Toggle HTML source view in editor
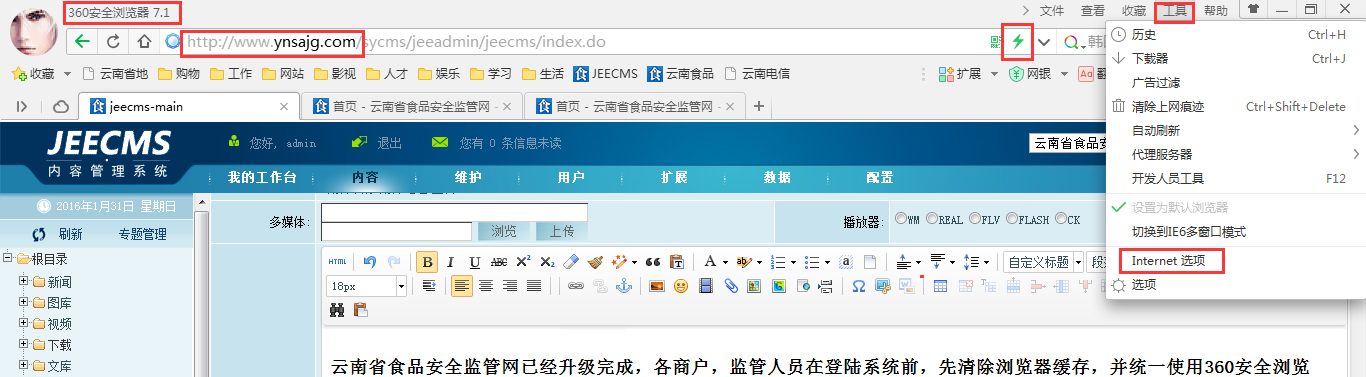 tap(338, 262)
